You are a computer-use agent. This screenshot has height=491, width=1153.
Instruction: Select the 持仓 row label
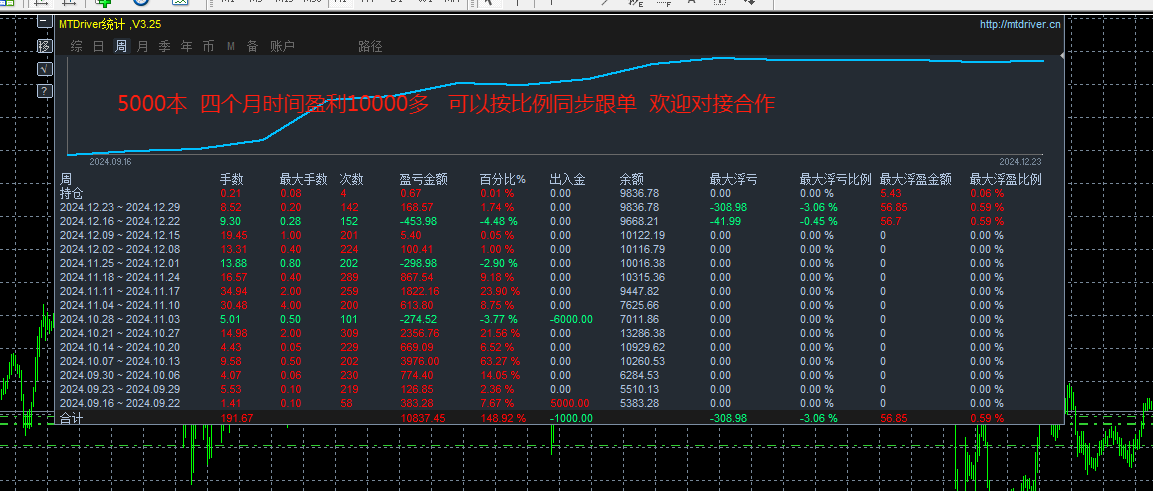coord(71,193)
